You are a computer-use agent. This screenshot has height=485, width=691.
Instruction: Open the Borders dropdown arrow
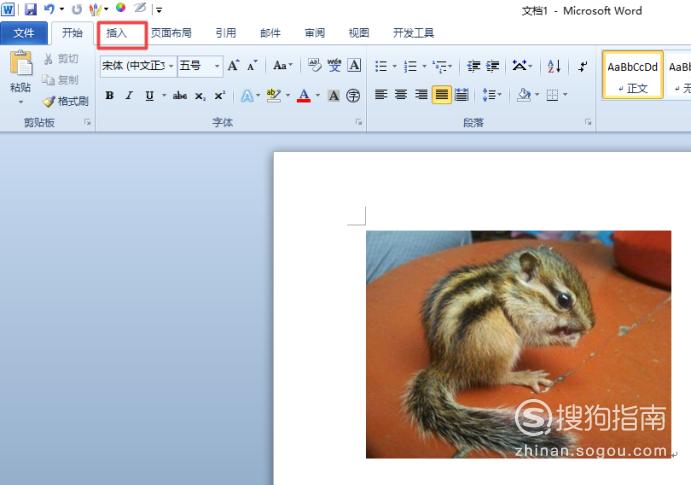click(565, 95)
